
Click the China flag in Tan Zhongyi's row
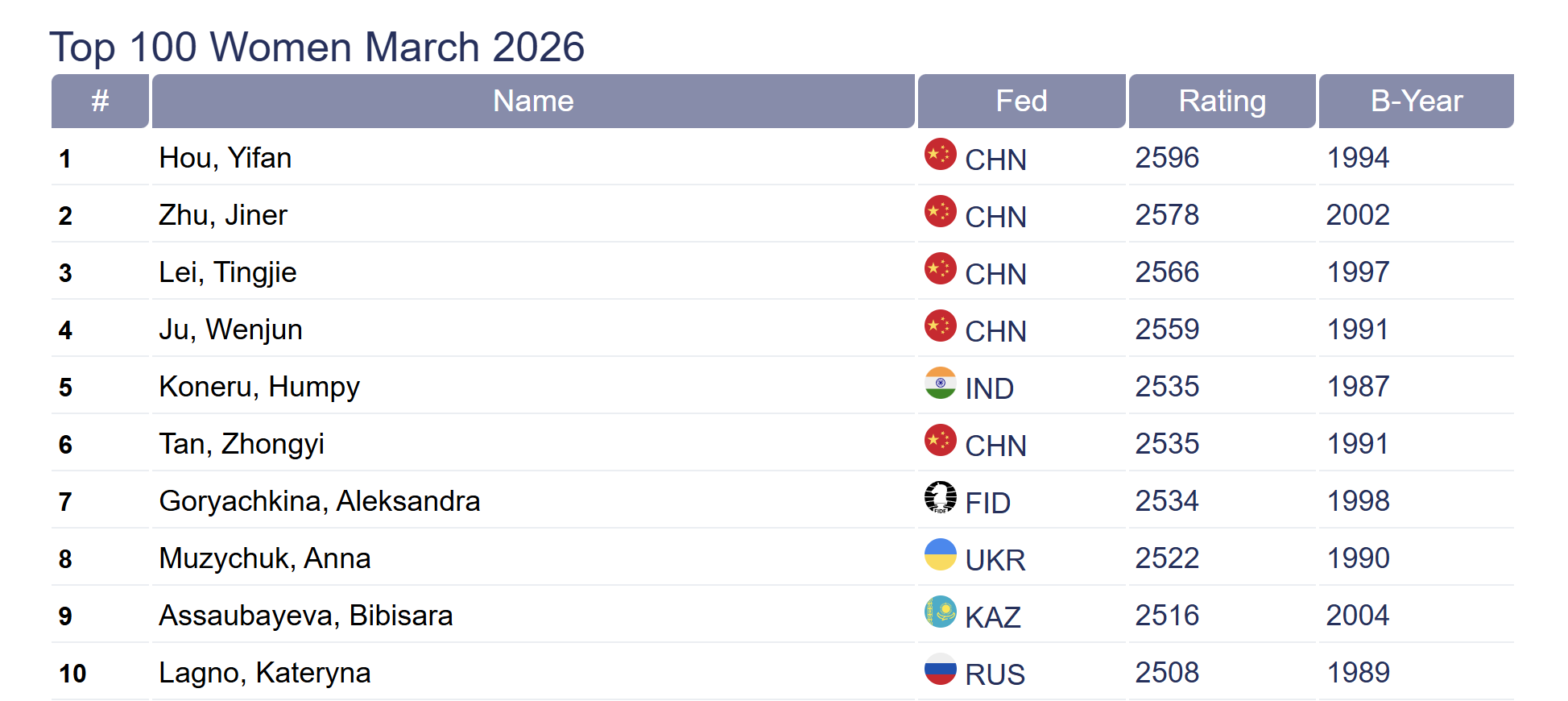pyautogui.click(x=940, y=440)
